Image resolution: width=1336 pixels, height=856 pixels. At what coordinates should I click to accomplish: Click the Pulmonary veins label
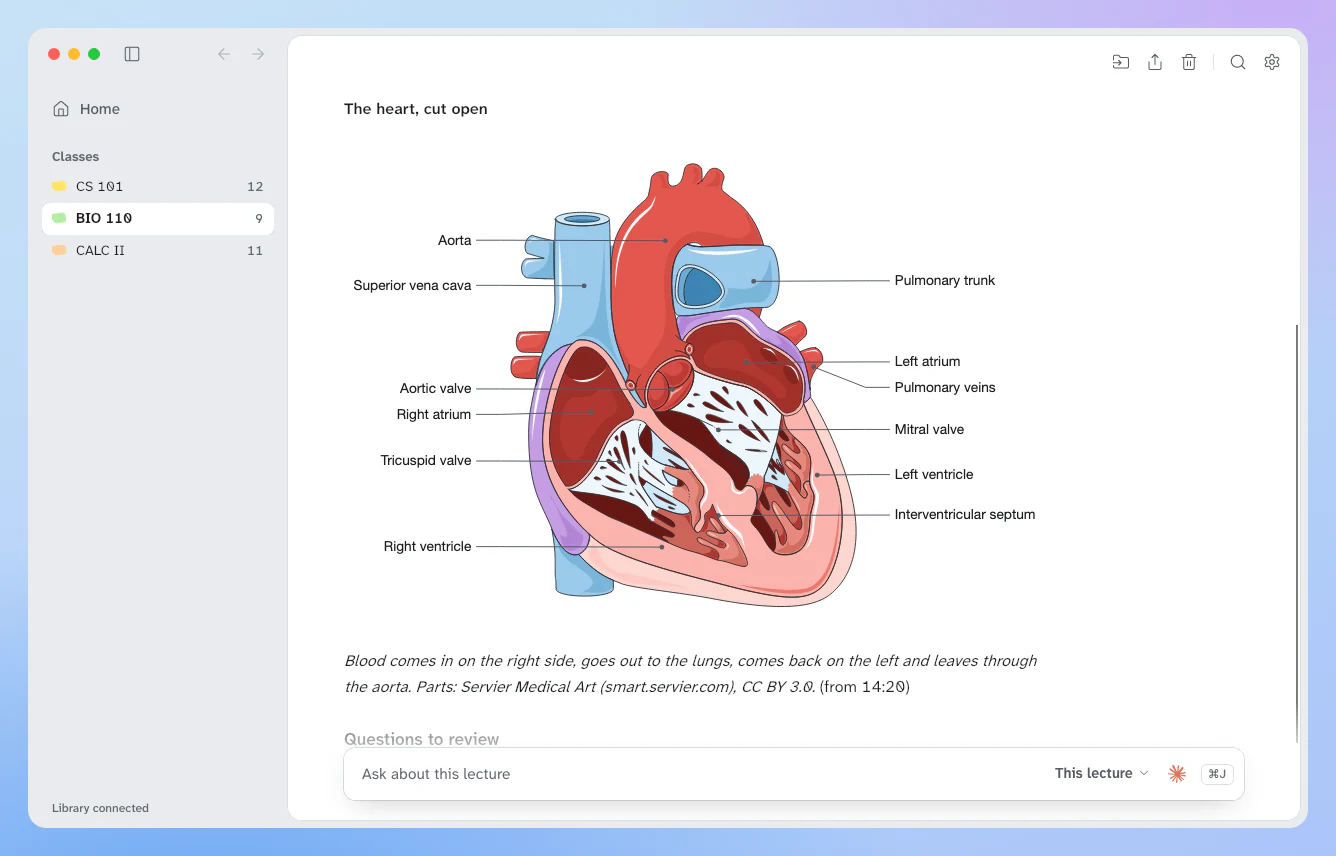(x=945, y=387)
